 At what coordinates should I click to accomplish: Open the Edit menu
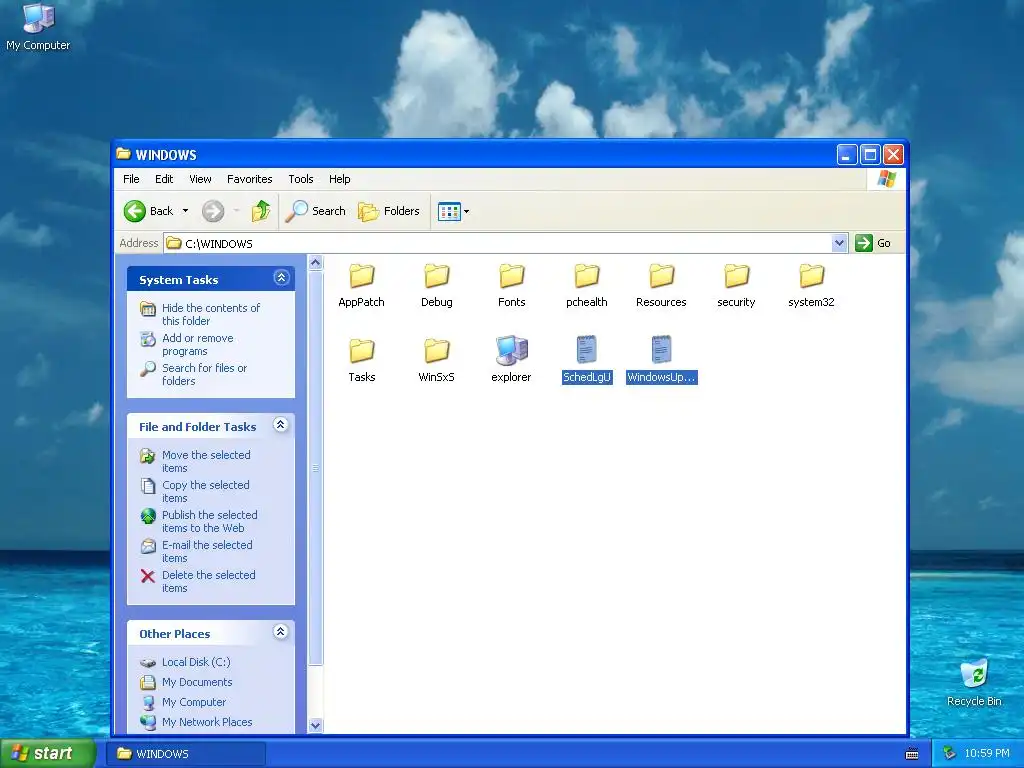[164, 179]
